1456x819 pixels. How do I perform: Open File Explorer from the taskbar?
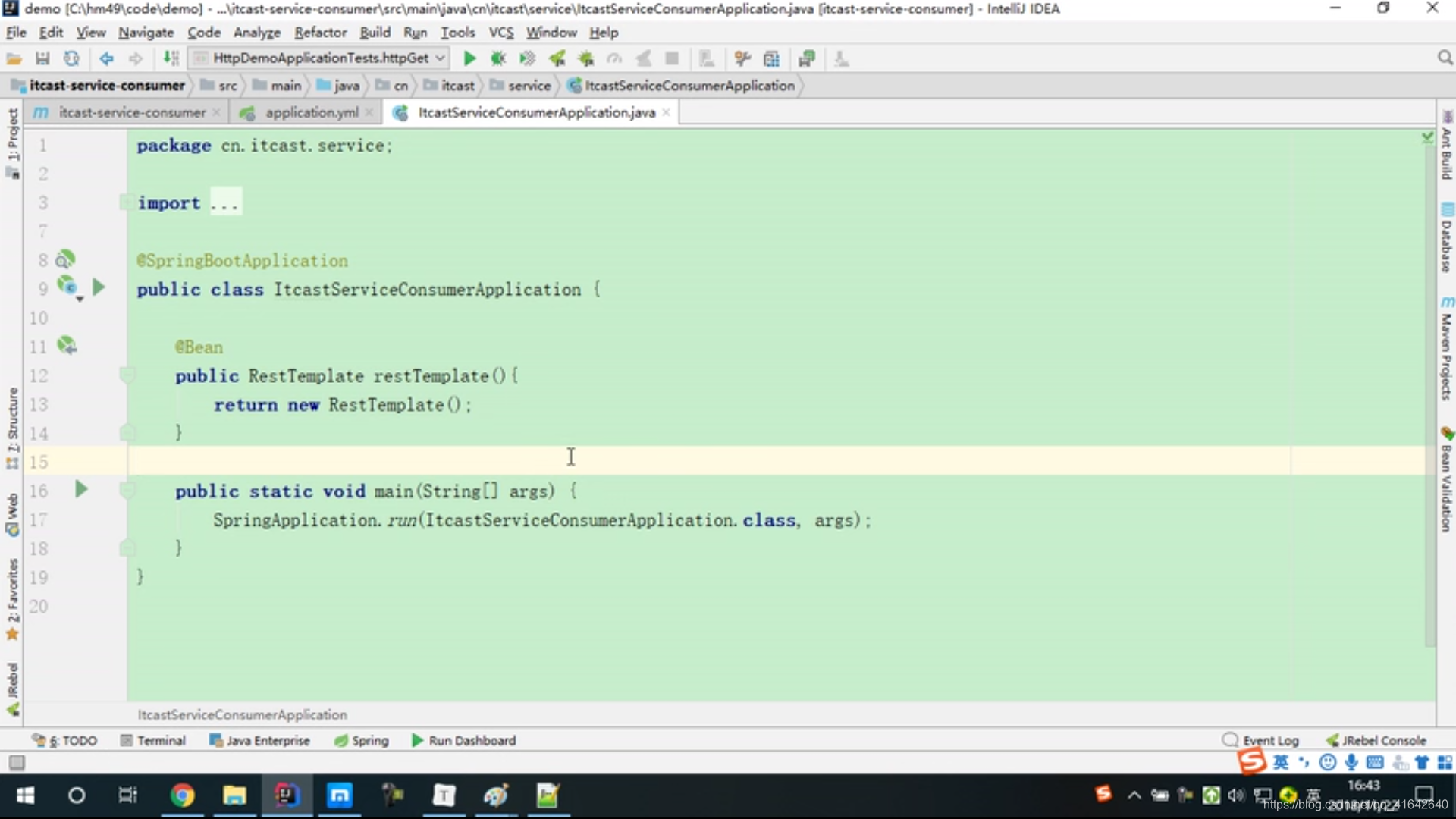click(234, 795)
